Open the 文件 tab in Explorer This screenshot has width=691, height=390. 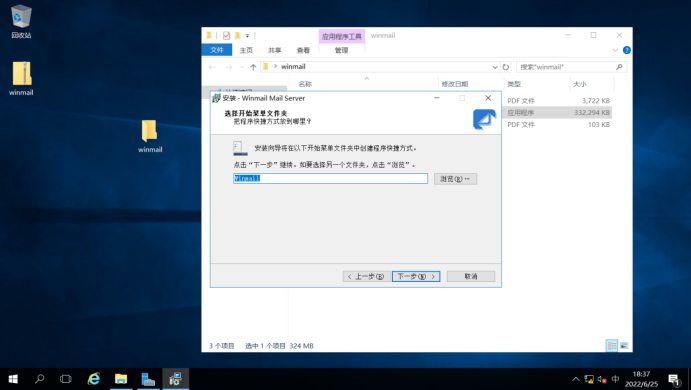click(216, 50)
